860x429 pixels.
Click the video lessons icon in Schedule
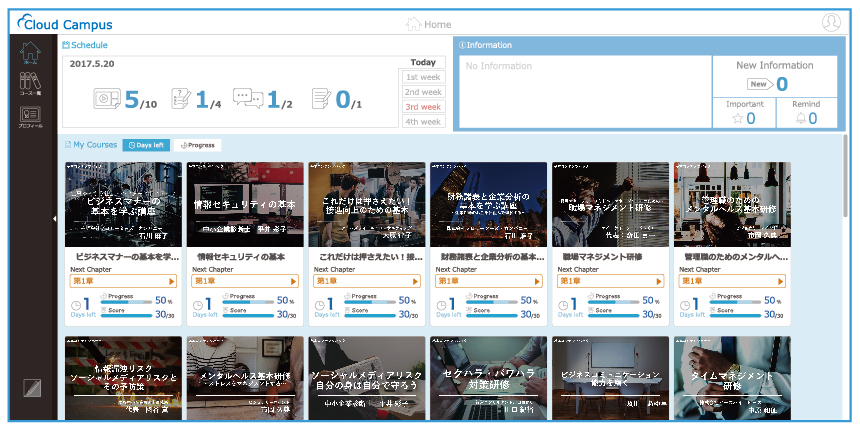coord(107,99)
